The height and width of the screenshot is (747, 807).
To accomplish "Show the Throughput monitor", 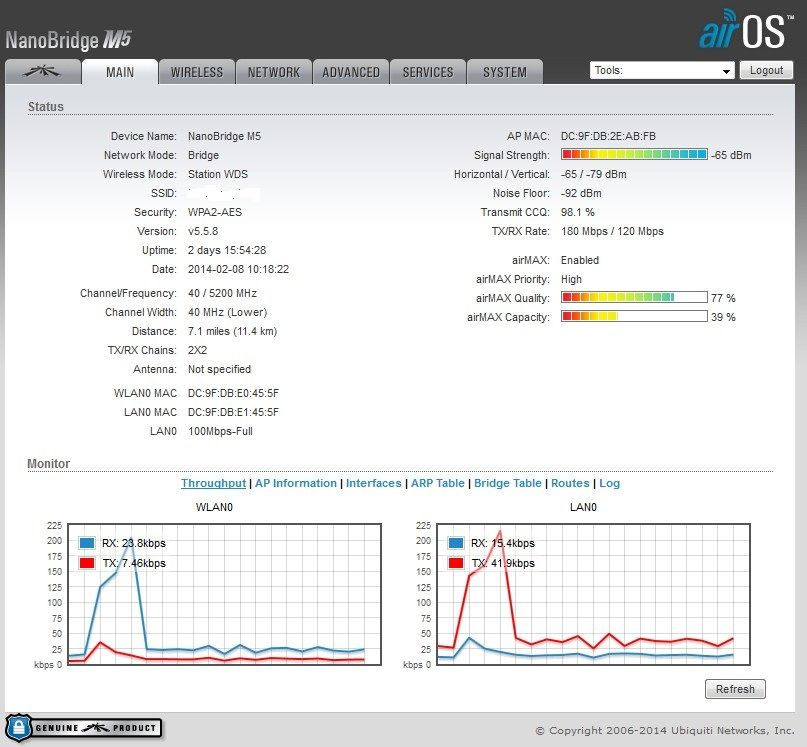I will pos(214,483).
